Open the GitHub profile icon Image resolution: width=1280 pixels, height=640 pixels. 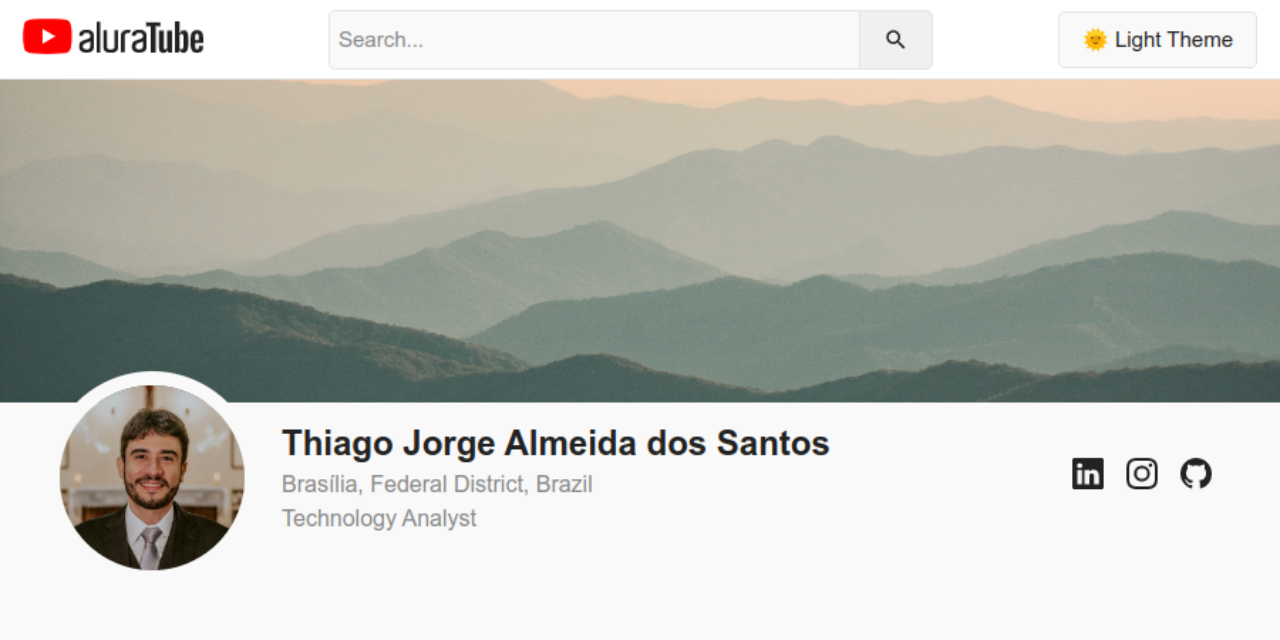tap(1196, 473)
